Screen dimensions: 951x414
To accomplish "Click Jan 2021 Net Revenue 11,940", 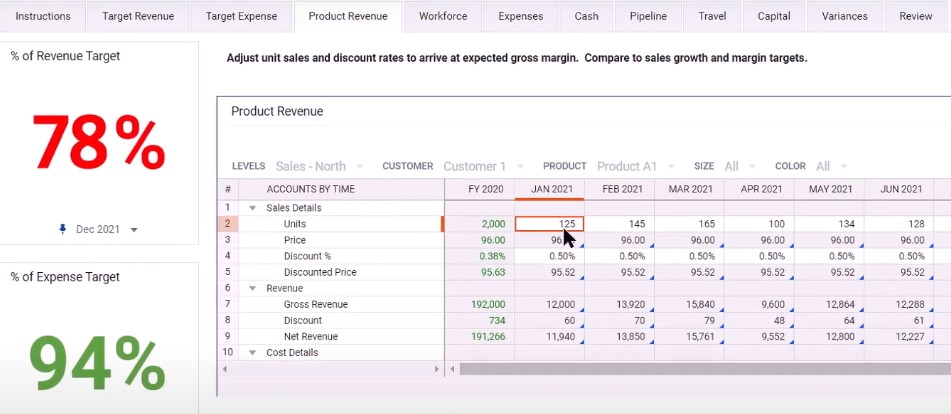I will pyautogui.click(x=549, y=336).
